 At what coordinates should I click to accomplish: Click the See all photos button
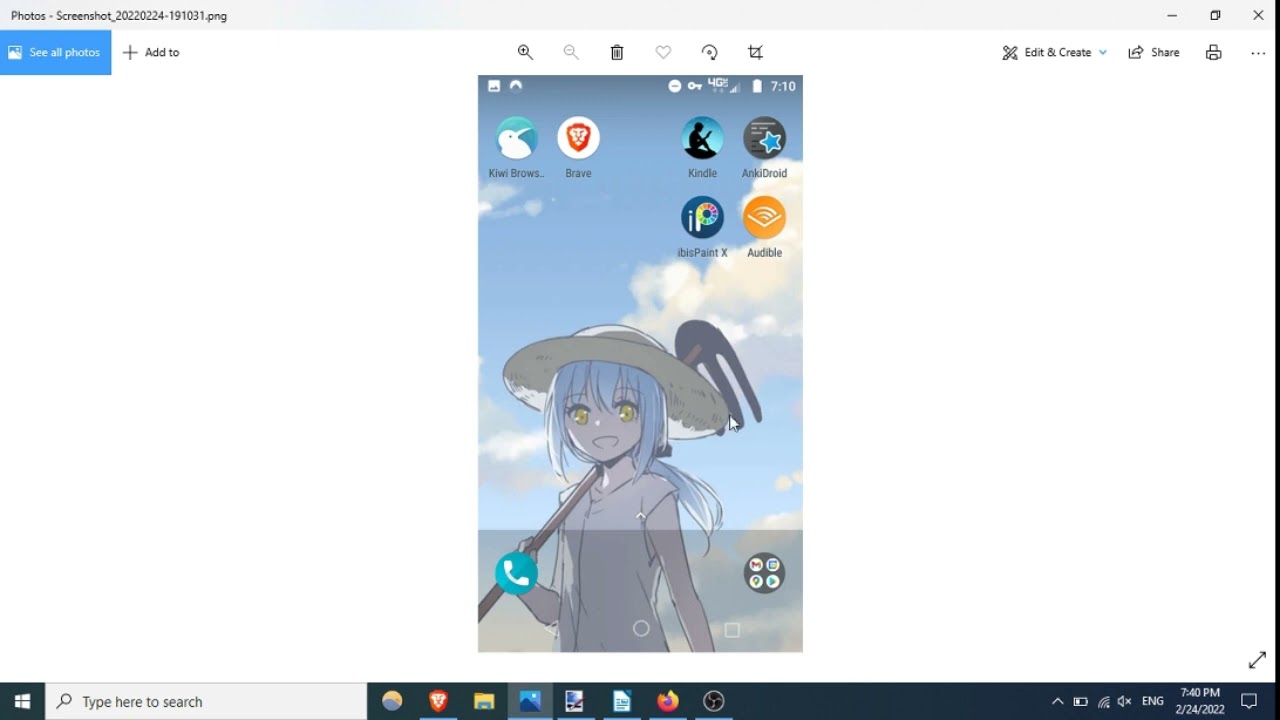tap(56, 52)
